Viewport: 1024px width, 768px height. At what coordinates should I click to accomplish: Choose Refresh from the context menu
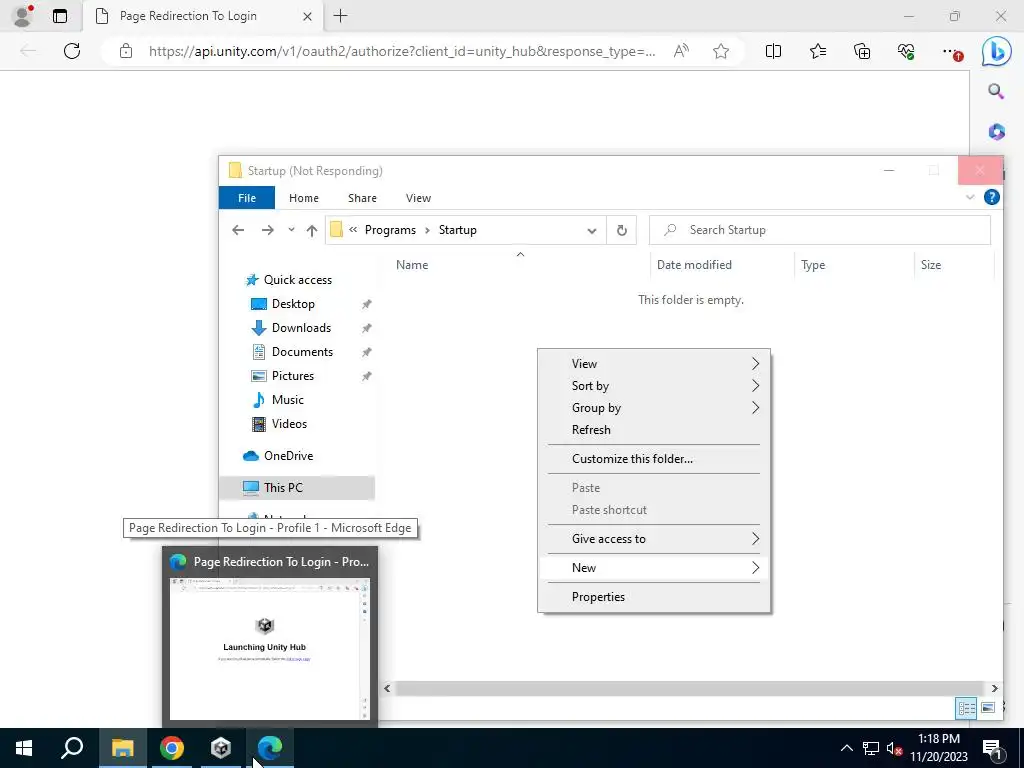(654, 430)
